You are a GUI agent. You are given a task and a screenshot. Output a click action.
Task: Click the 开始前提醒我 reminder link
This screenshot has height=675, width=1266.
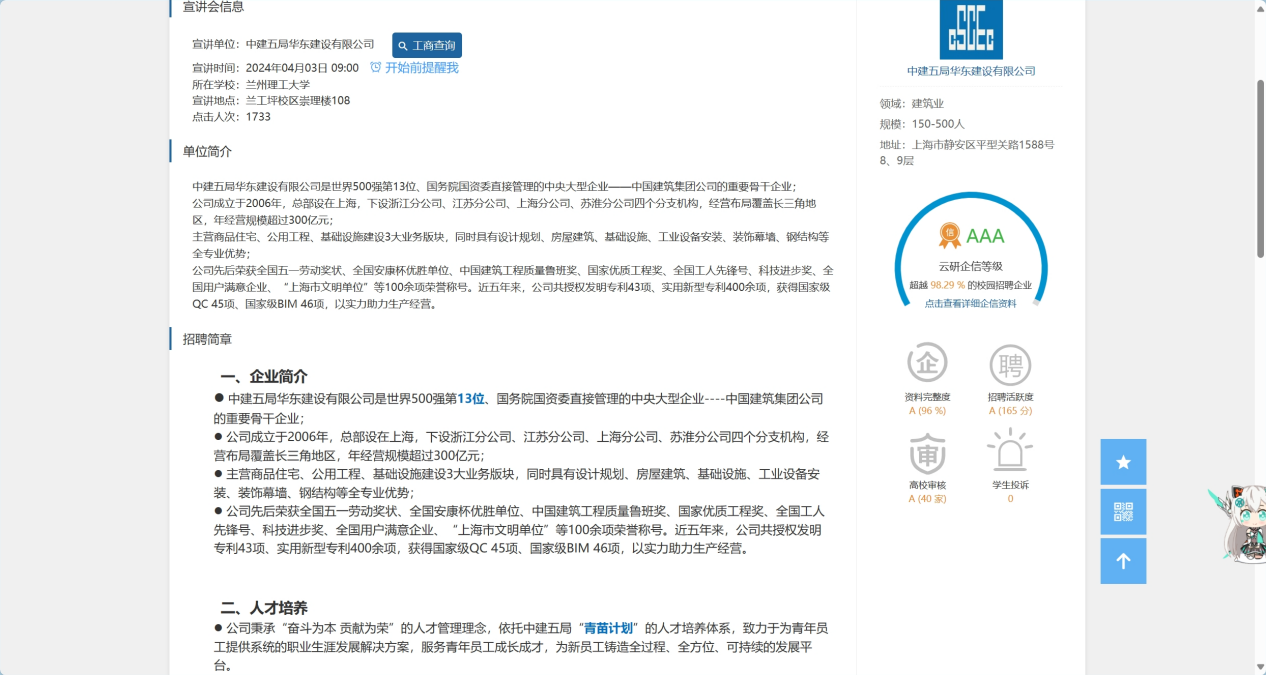click(421, 68)
